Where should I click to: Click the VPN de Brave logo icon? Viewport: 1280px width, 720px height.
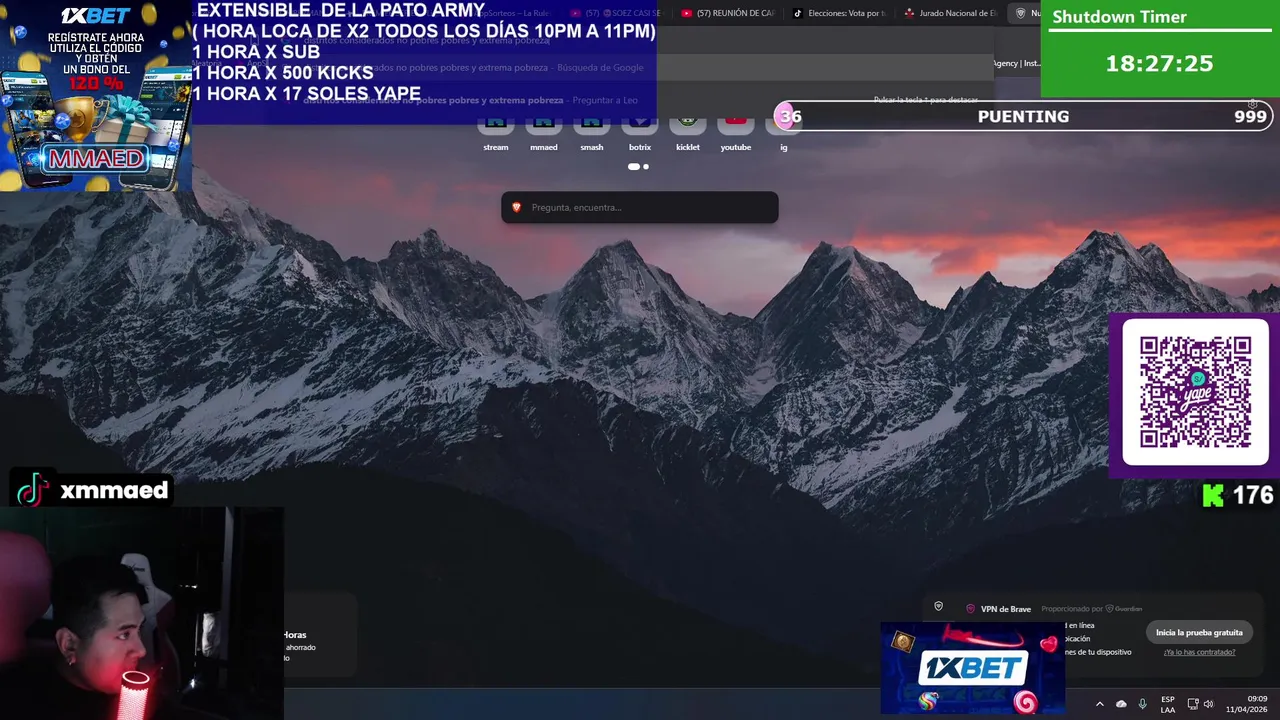(970, 609)
